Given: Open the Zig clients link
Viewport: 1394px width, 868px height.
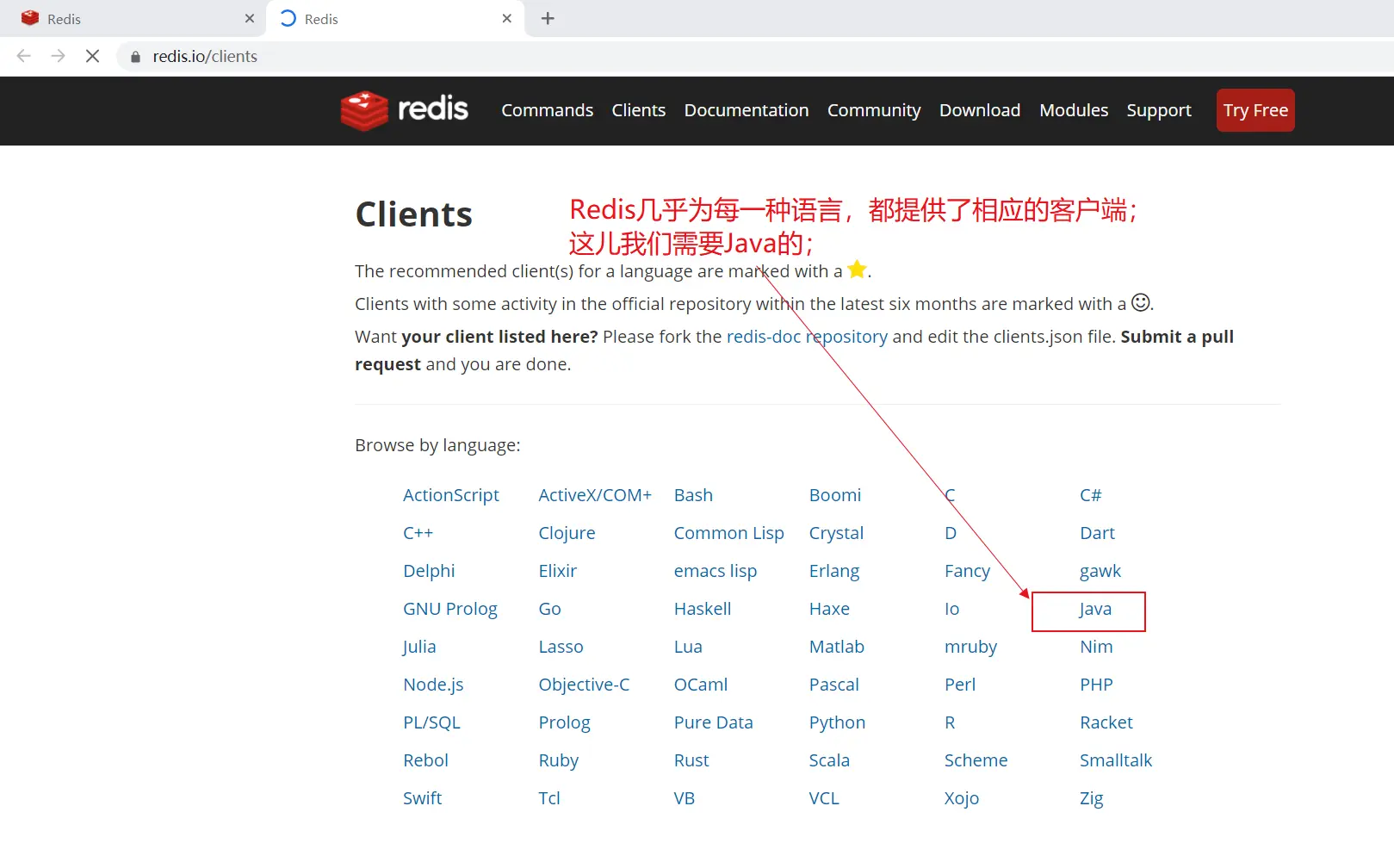Looking at the screenshot, I should 1091,798.
